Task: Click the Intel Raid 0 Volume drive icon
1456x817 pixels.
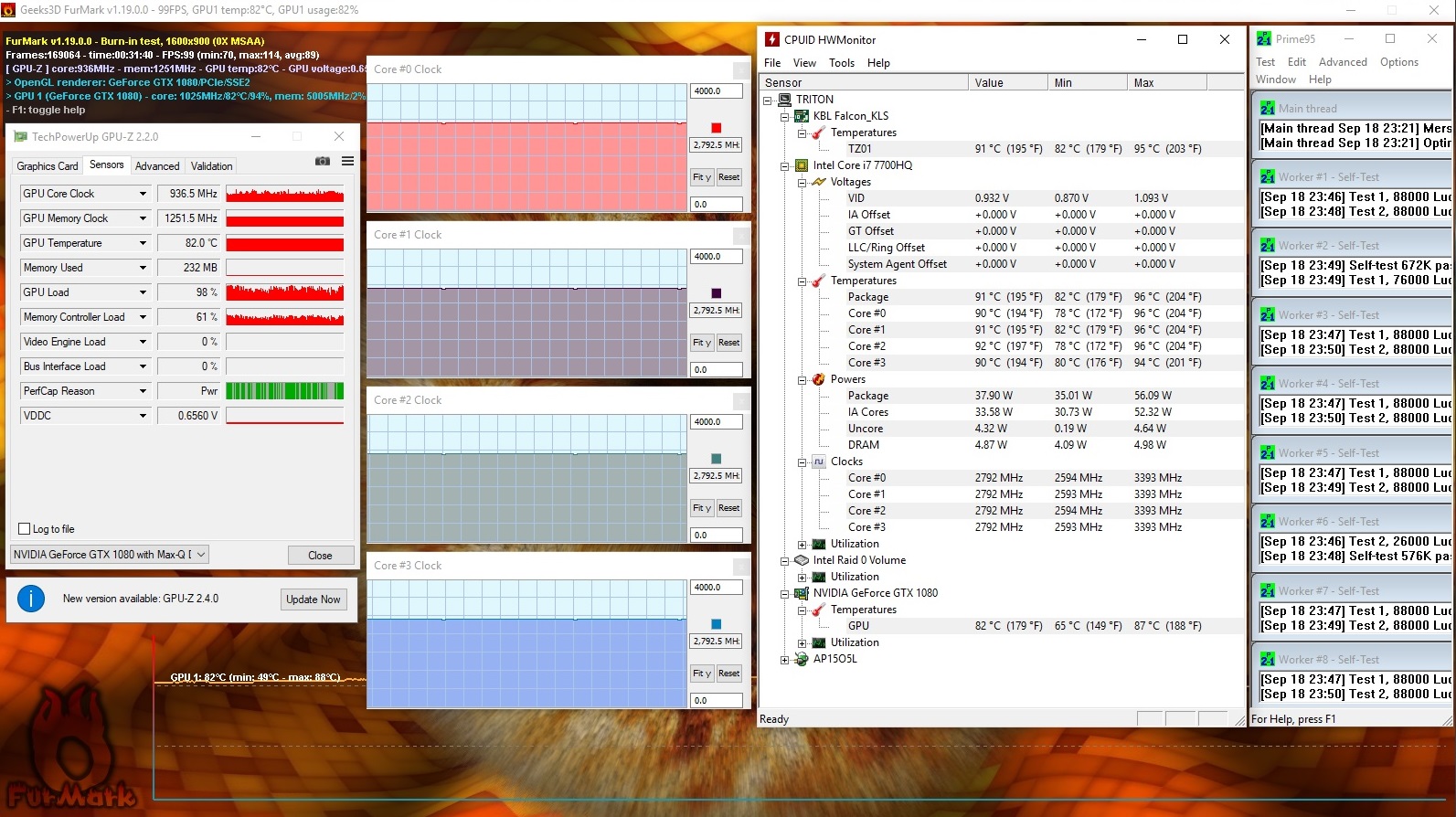Action: click(x=802, y=560)
